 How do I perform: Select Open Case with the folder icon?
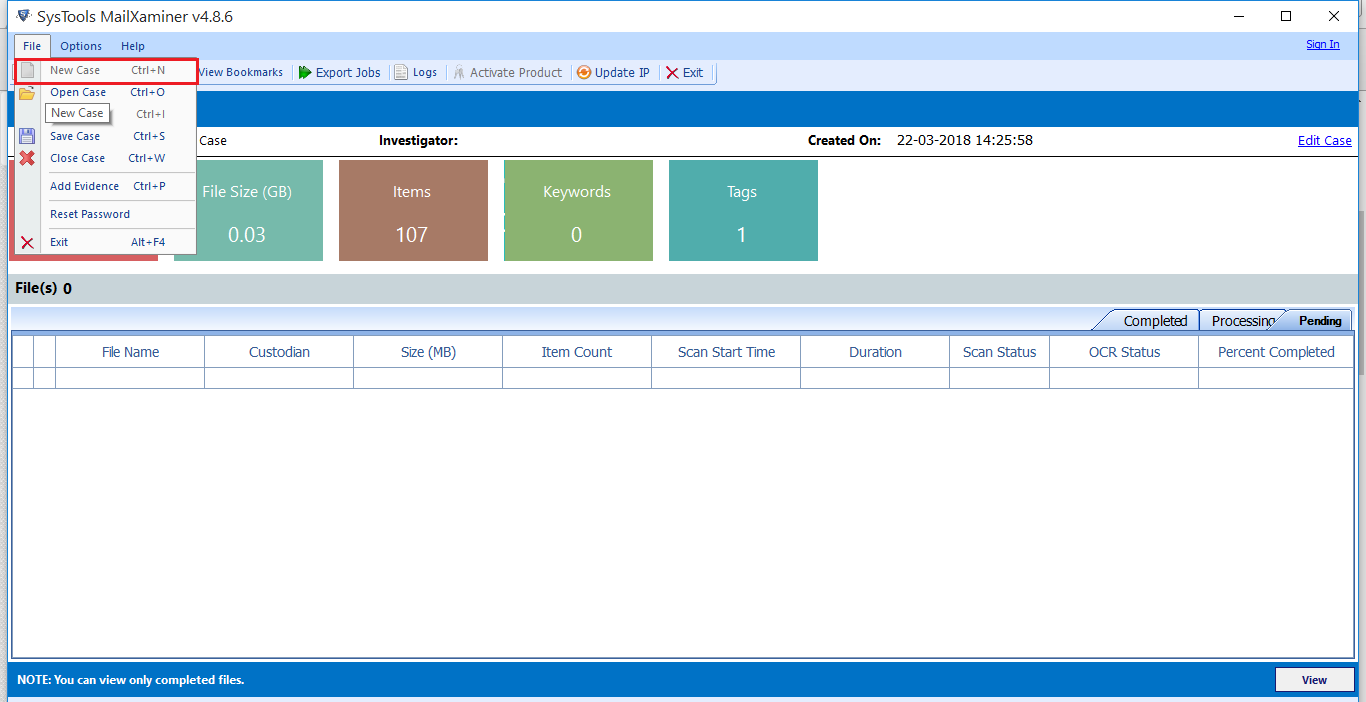tap(106, 92)
